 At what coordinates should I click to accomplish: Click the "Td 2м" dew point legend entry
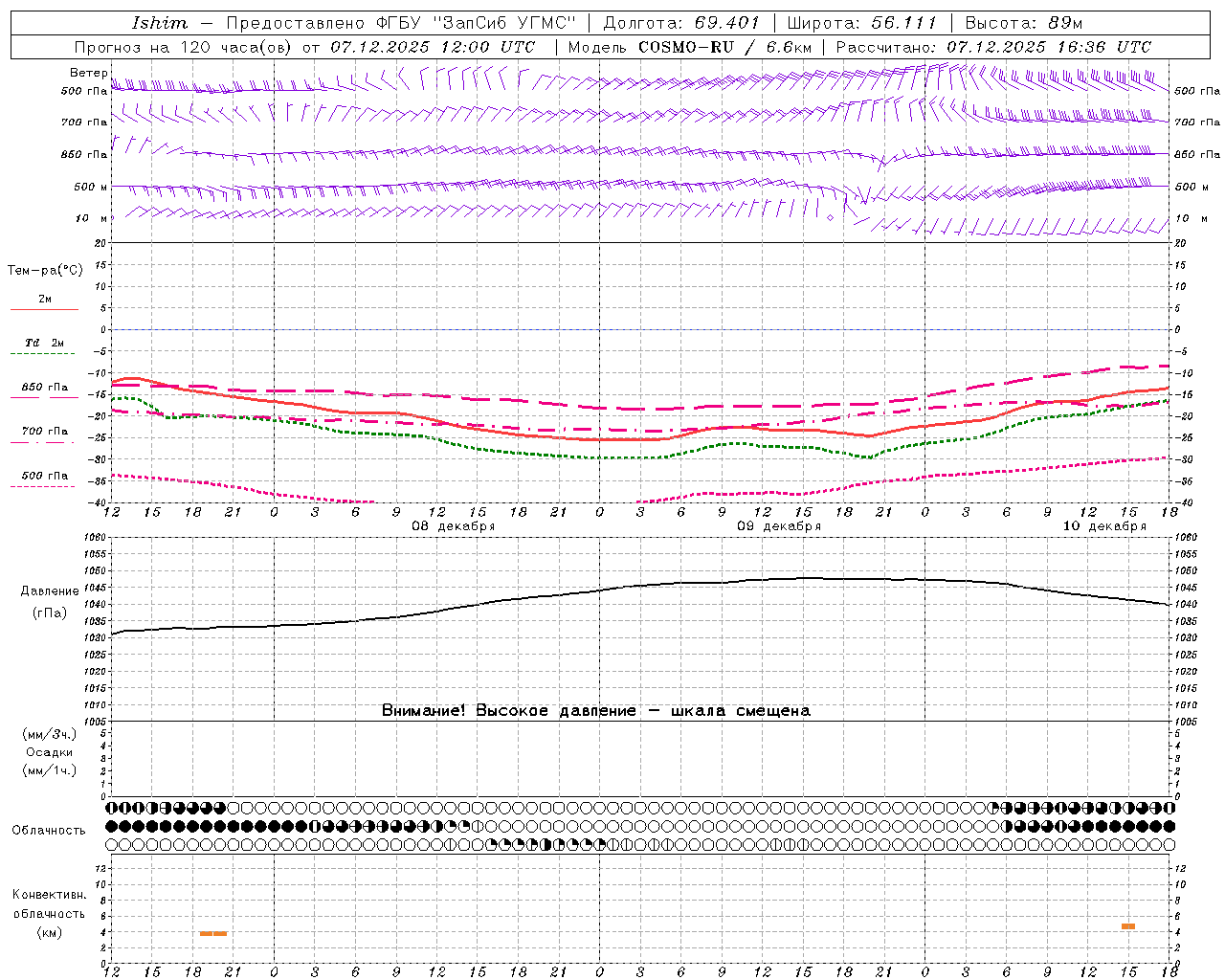click(x=44, y=343)
